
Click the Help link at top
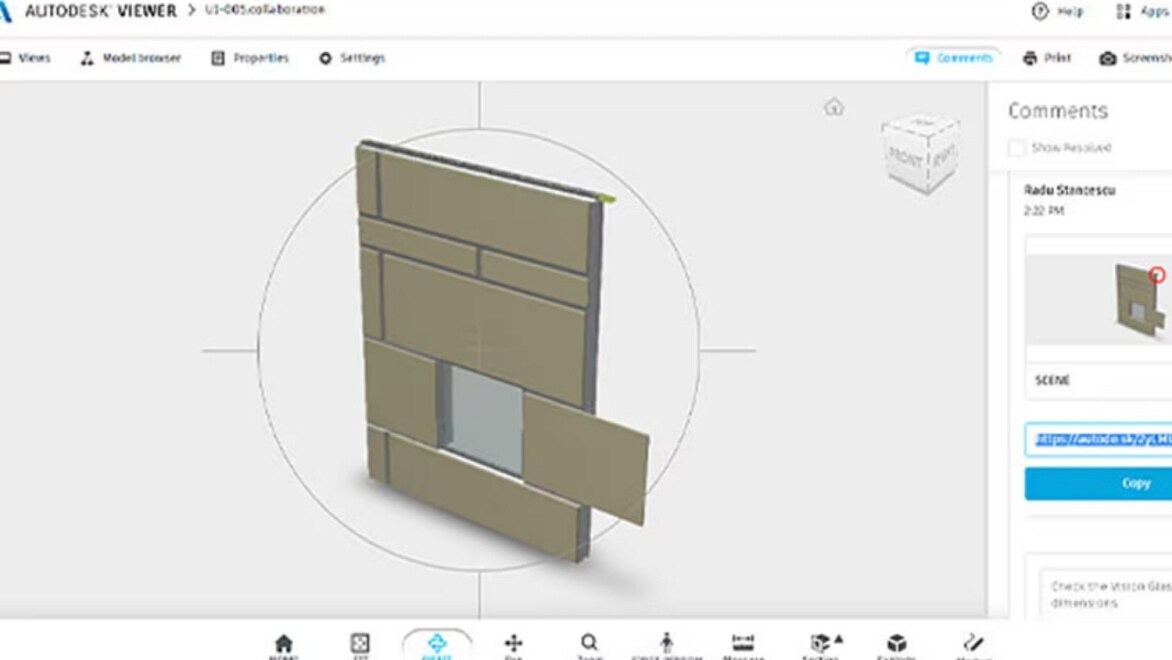tap(1057, 12)
